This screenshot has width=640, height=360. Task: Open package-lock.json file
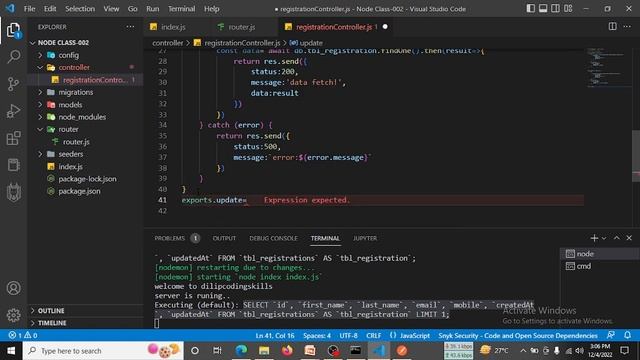click(87, 179)
